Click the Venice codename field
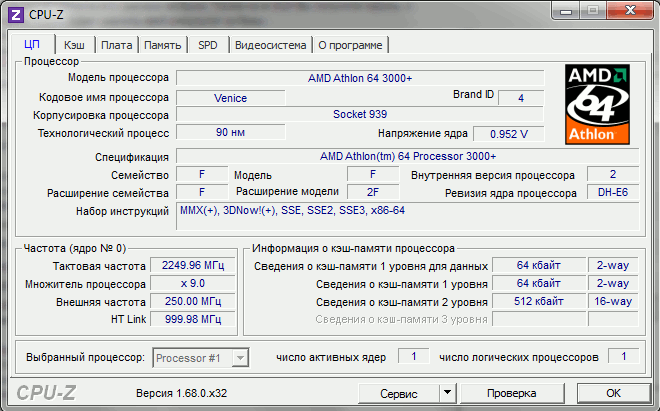660x411 pixels. click(x=230, y=98)
